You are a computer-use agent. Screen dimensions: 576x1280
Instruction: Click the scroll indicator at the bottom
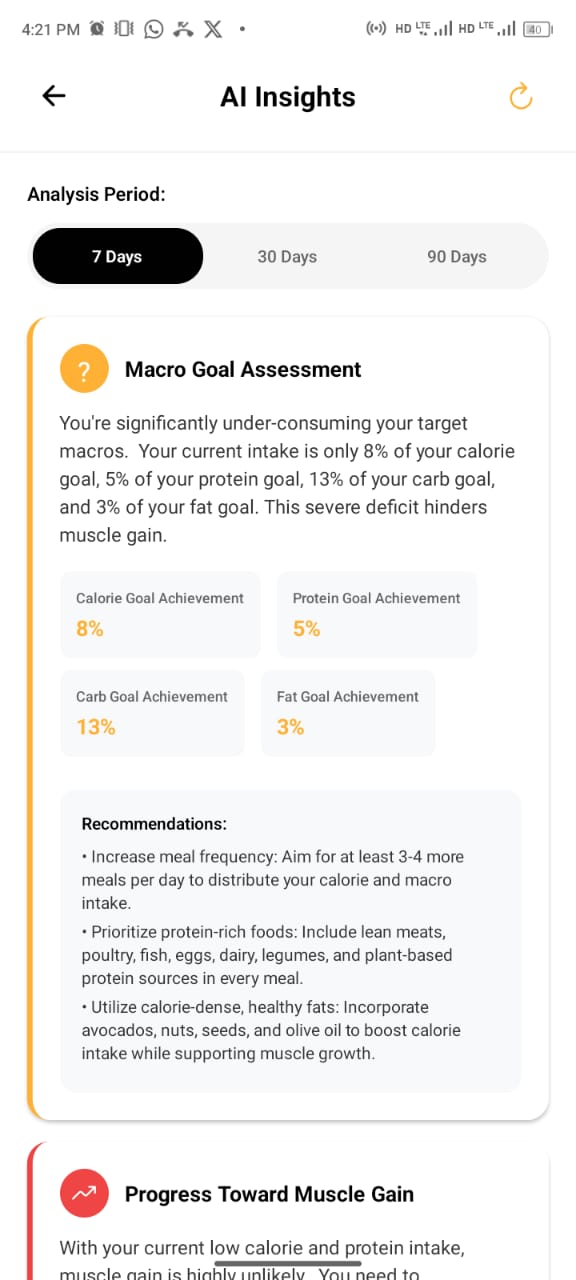pyautogui.click(x=288, y=1264)
